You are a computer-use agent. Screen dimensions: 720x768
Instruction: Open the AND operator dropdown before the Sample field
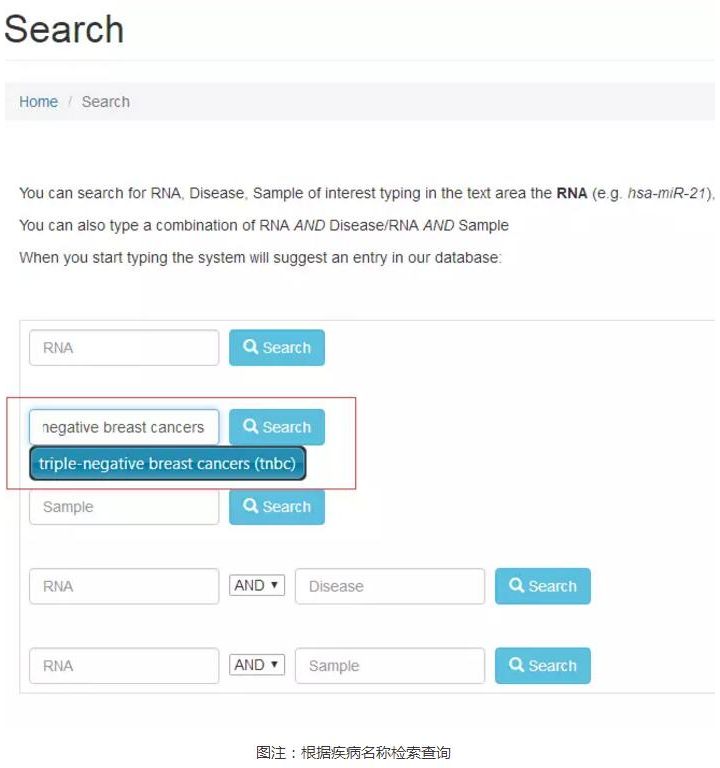(258, 665)
